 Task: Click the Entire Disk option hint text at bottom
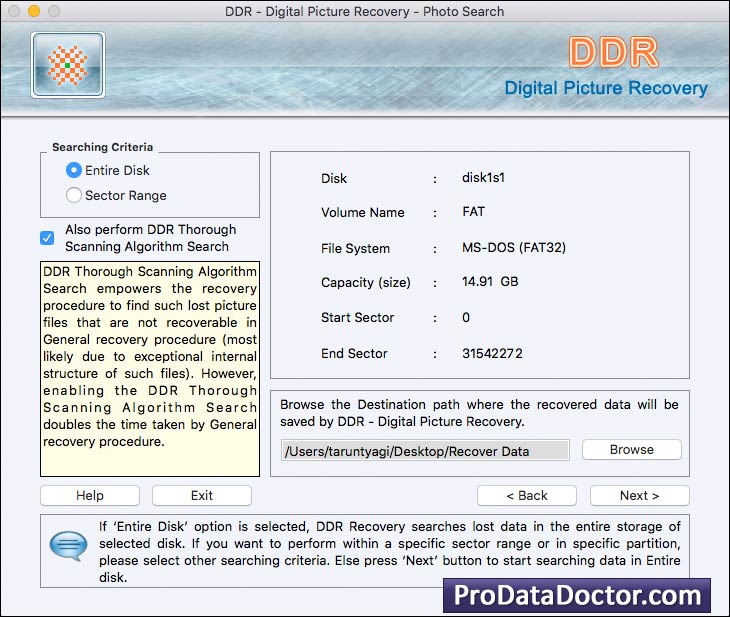pyautogui.click(x=390, y=552)
